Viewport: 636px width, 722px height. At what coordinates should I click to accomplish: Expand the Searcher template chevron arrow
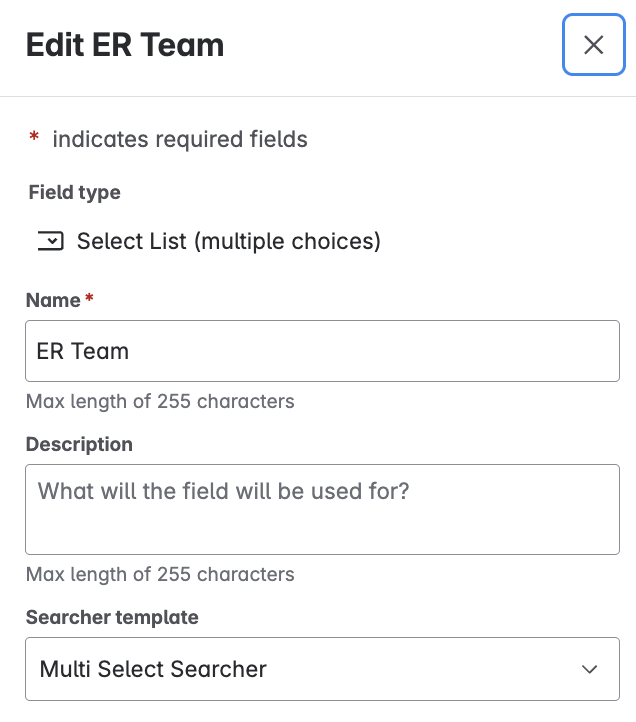(x=590, y=669)
